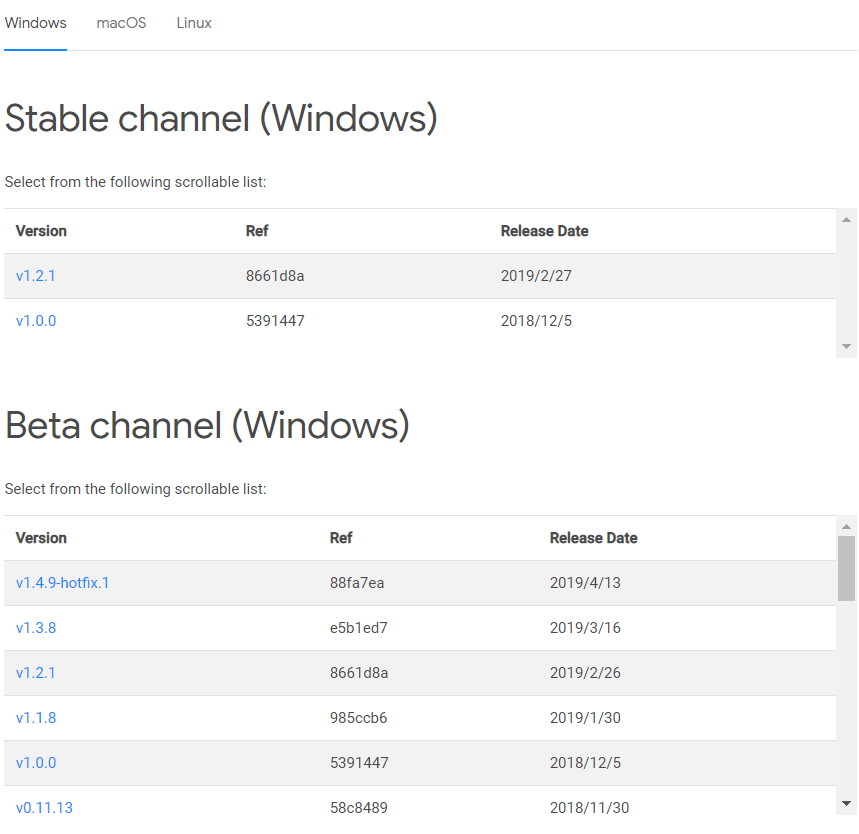
Task: Click beta list scrollbar down arrow
Action: 846,803
